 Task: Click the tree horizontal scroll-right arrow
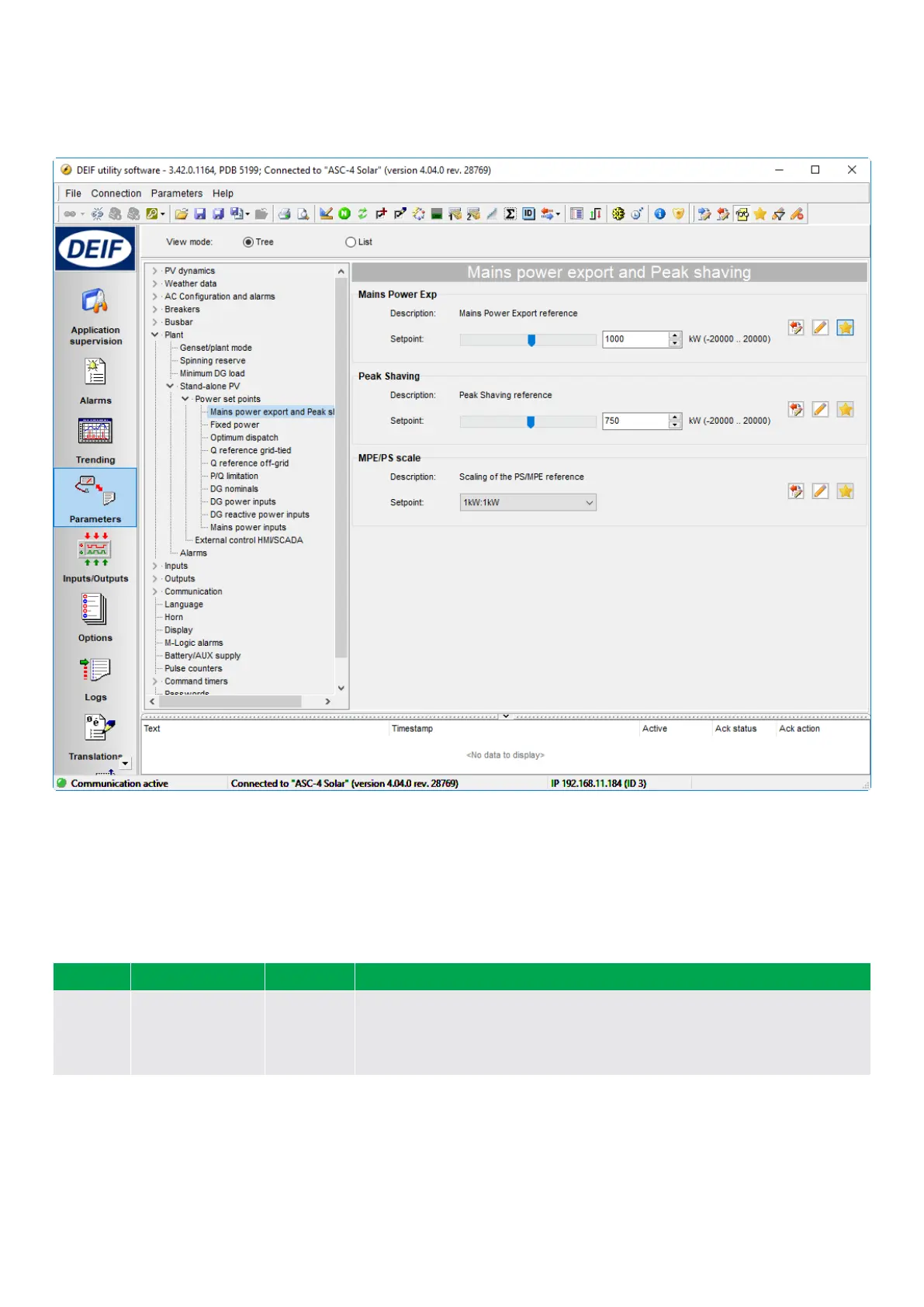[x=327, y=702]
